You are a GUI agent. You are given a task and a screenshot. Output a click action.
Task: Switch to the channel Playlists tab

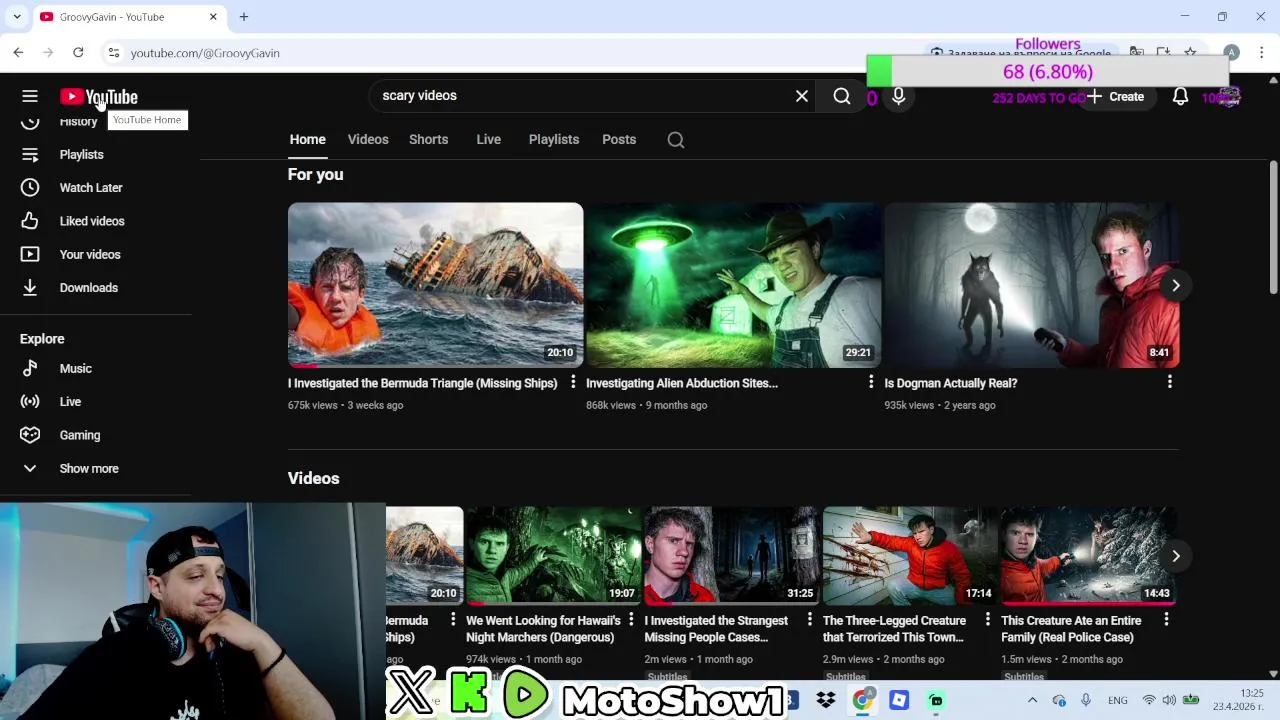point(554,139)
